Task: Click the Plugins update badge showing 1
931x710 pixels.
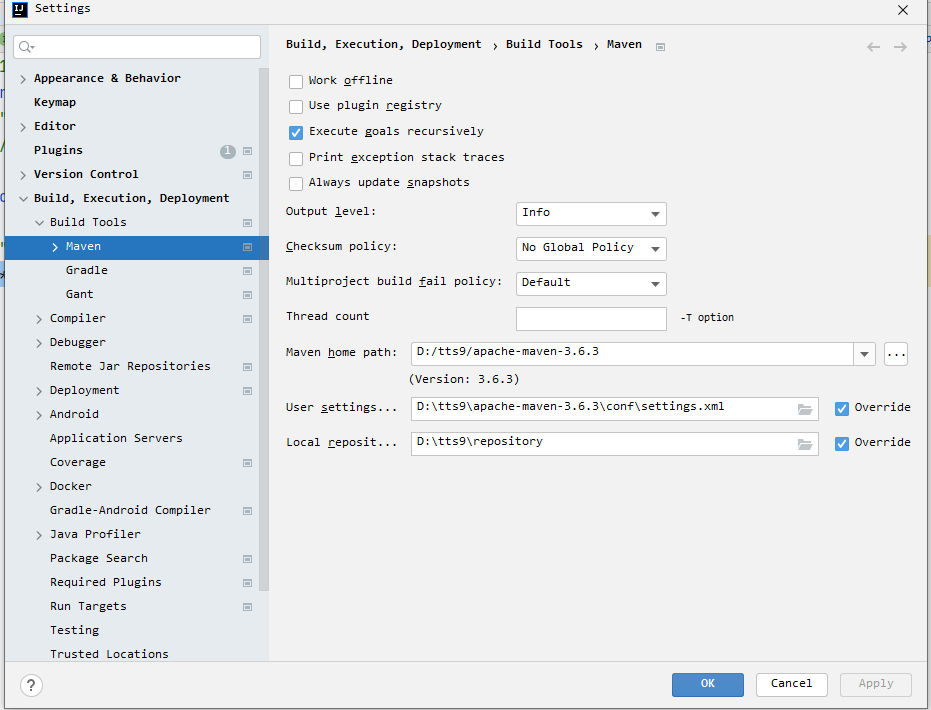Action: click(227, 151)
